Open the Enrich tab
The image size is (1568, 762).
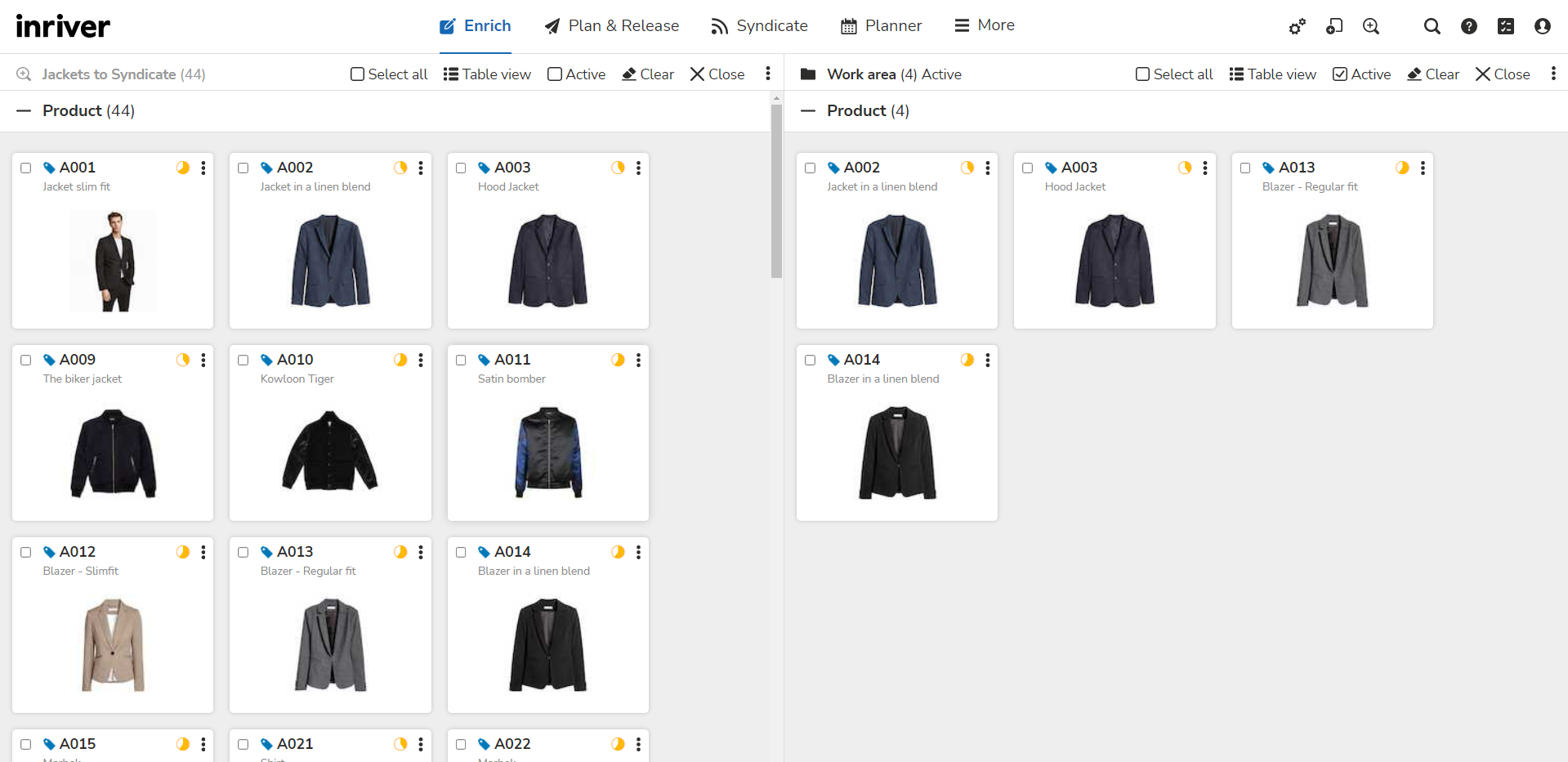[476, 26]
